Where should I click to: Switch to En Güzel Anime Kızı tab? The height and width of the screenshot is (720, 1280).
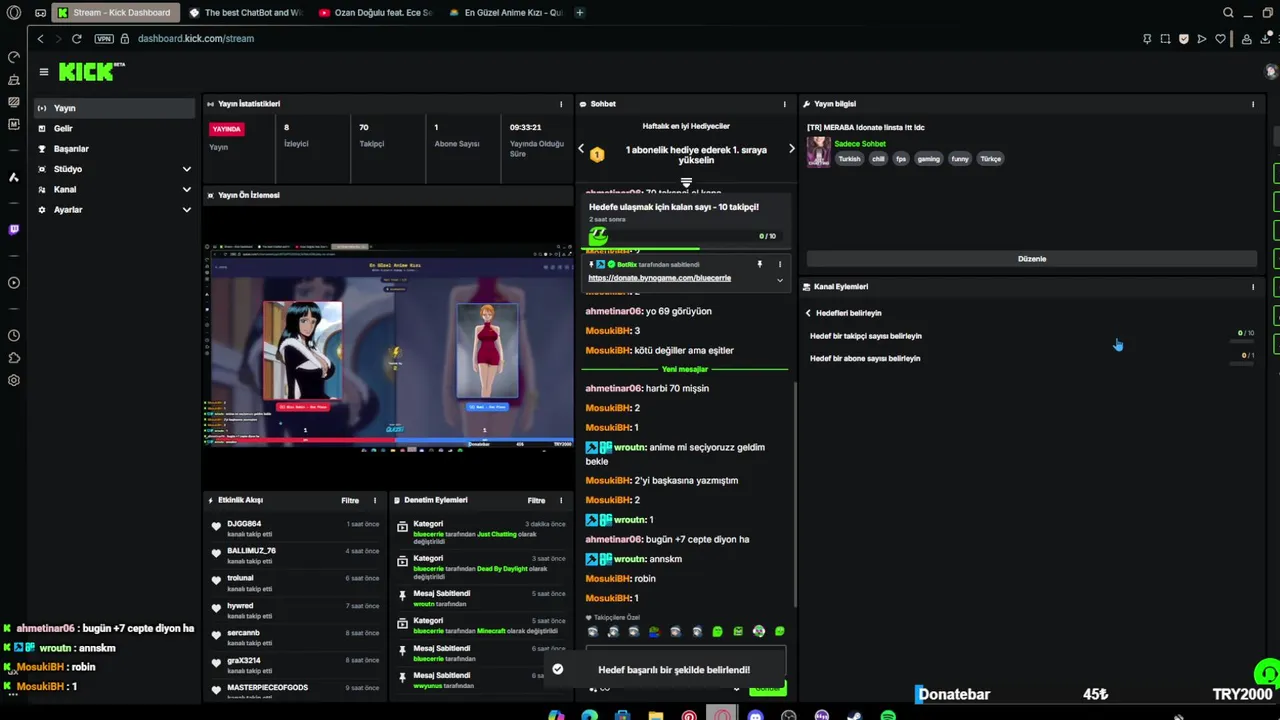(506, 13)
